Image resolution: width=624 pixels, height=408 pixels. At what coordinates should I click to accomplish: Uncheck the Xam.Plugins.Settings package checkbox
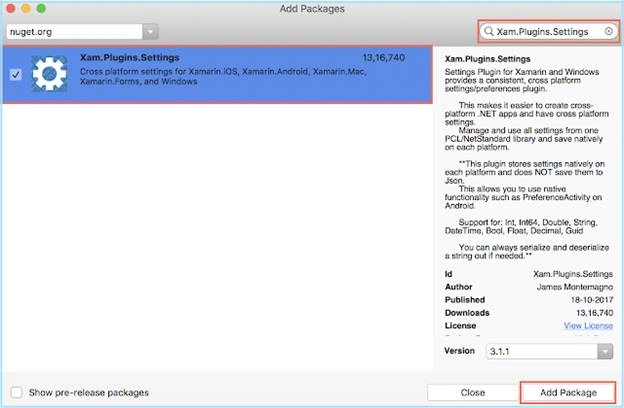tap(16, 74)
